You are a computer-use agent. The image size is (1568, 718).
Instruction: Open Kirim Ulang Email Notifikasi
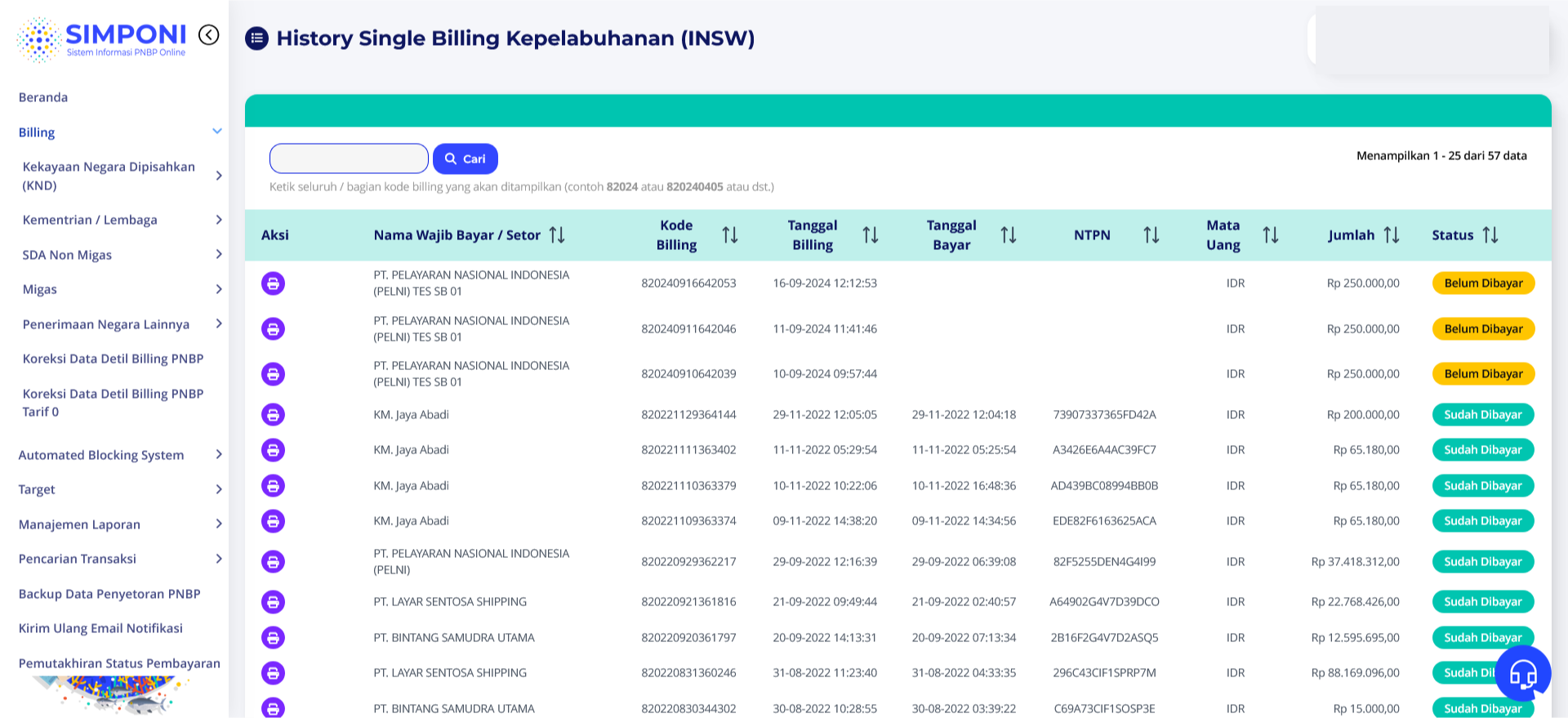coord(100,628)
